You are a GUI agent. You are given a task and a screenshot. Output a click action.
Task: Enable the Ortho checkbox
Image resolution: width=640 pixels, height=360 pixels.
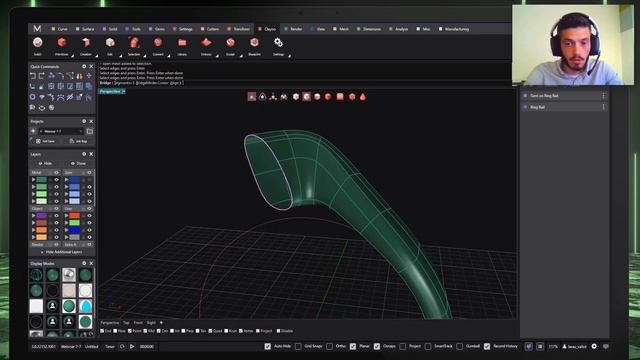(330, 346)
